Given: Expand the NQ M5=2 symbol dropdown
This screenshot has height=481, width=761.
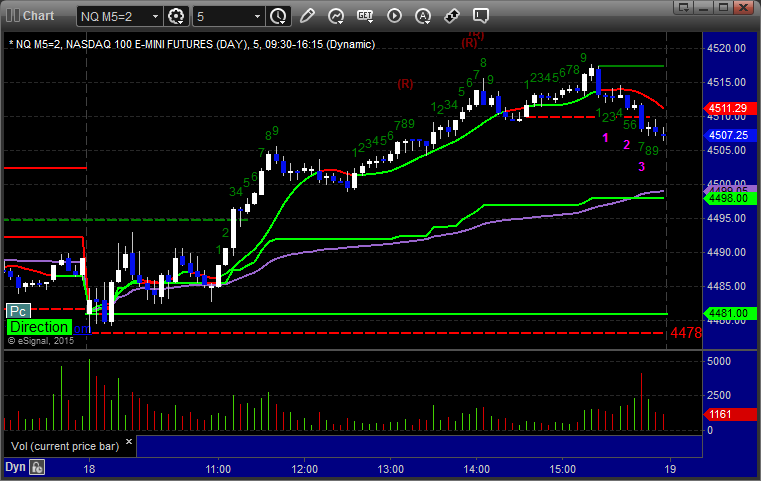Looking at the screenshot, I should click(x=155, y=17).
